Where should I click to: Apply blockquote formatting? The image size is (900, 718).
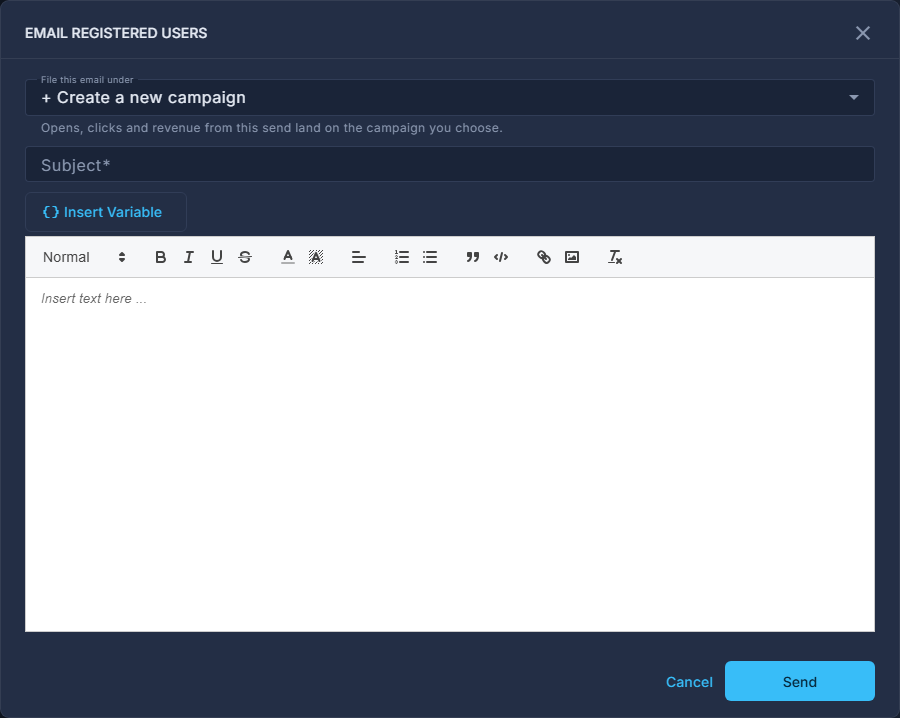(x=472, y=257)
